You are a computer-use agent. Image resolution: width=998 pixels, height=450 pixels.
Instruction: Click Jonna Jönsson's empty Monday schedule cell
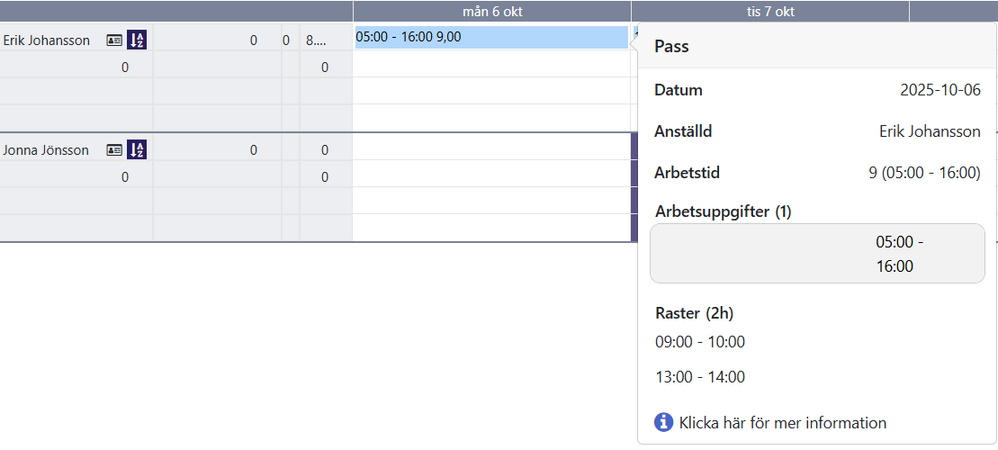pos(491,147)
